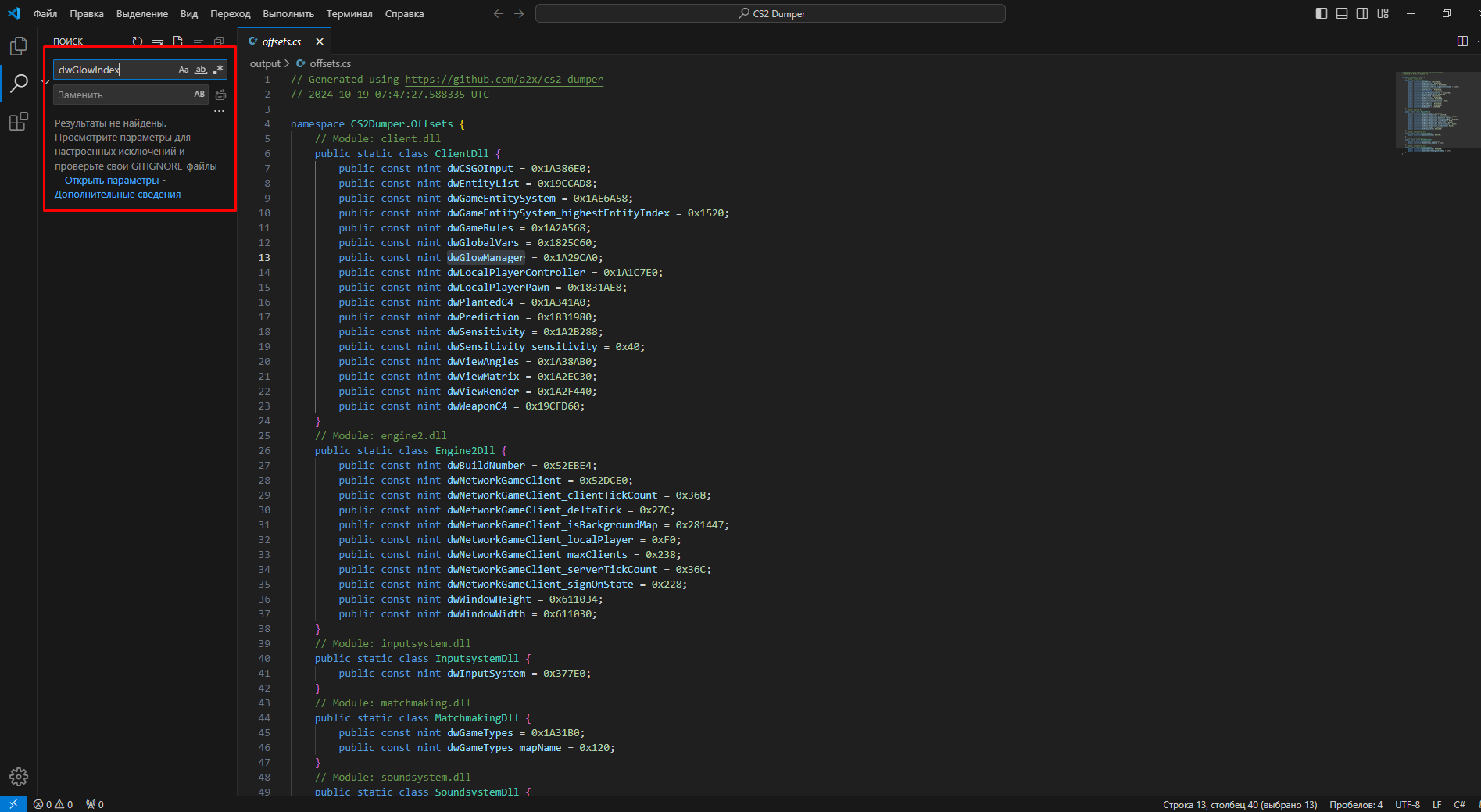Image resolution: width=1481 pixels, height=812 pixels.
Task: Open new search editor icon
Action: [x=178, y=41]
